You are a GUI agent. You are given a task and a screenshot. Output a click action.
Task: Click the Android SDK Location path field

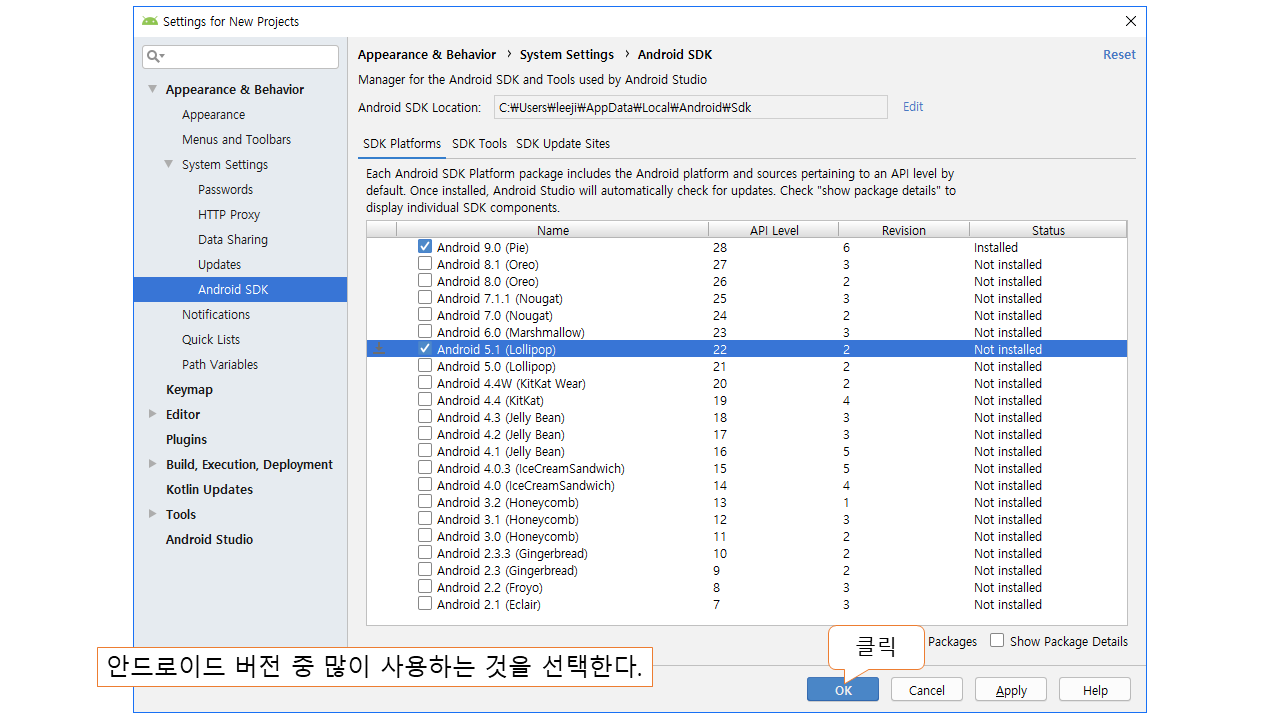pyautogui.click(x=690, y=107)
